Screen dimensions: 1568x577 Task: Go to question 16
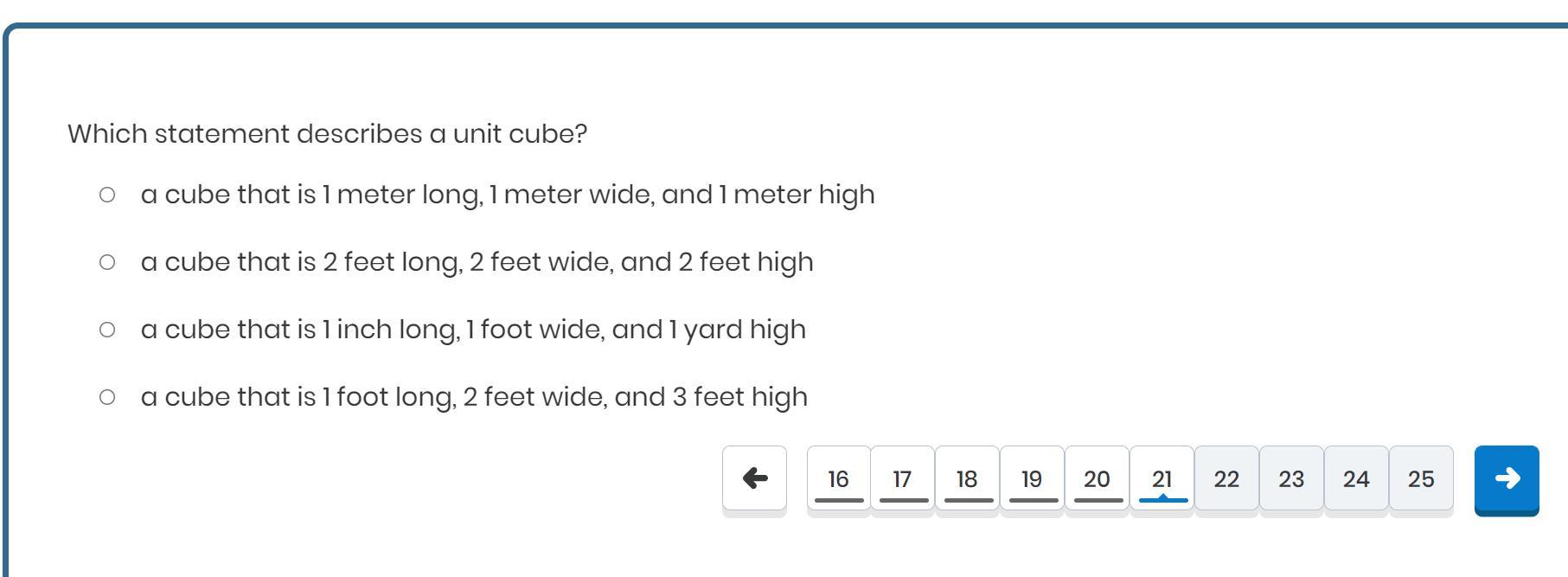point(838,479)
